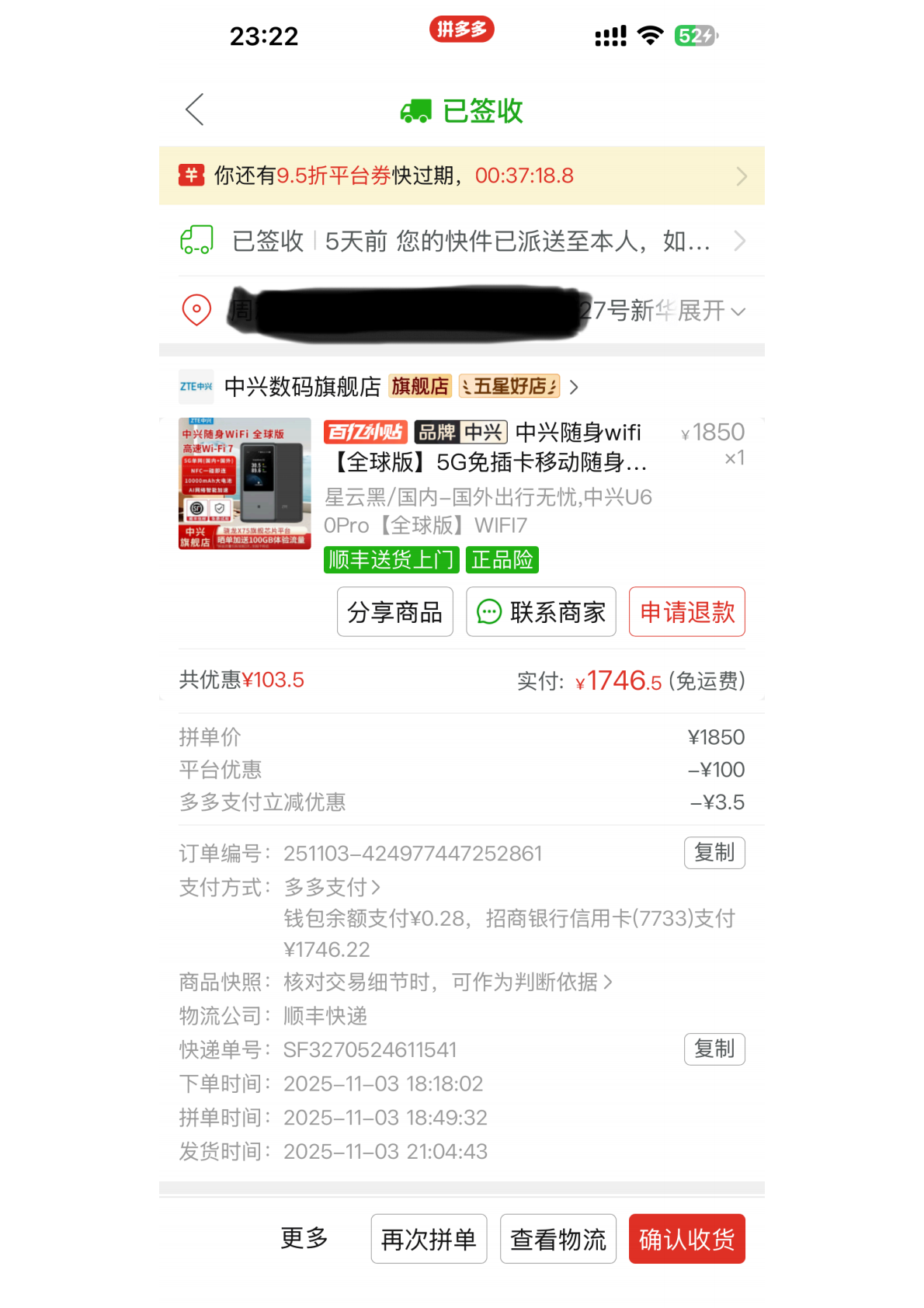Image resolution: width=924 pixels, height=1308 pixels.
Task: Tap the 百亿补贴 badge on product title
Action: click(366, 432)
